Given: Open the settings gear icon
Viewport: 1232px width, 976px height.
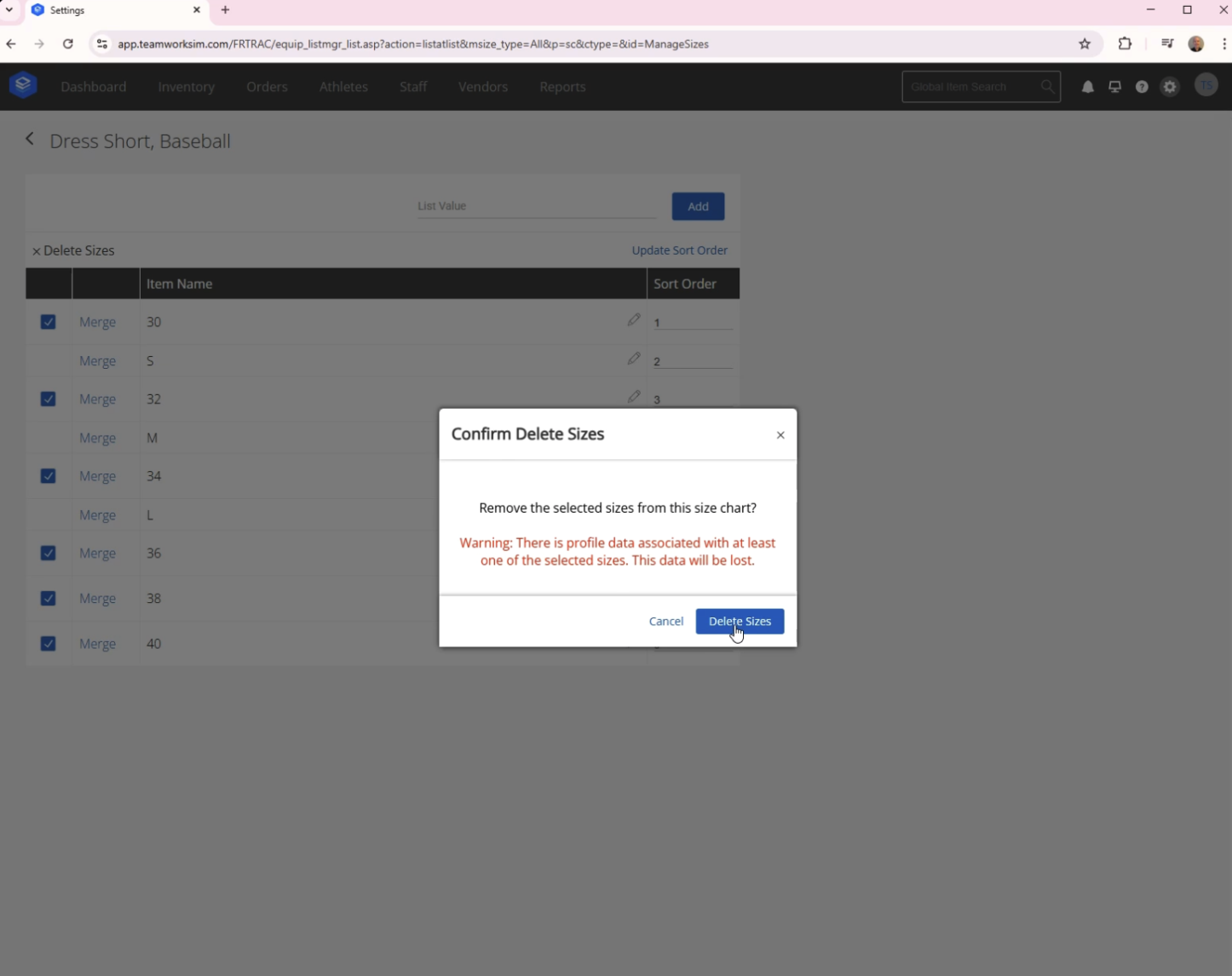Looking at the screenshot, I should (1170, 87).
